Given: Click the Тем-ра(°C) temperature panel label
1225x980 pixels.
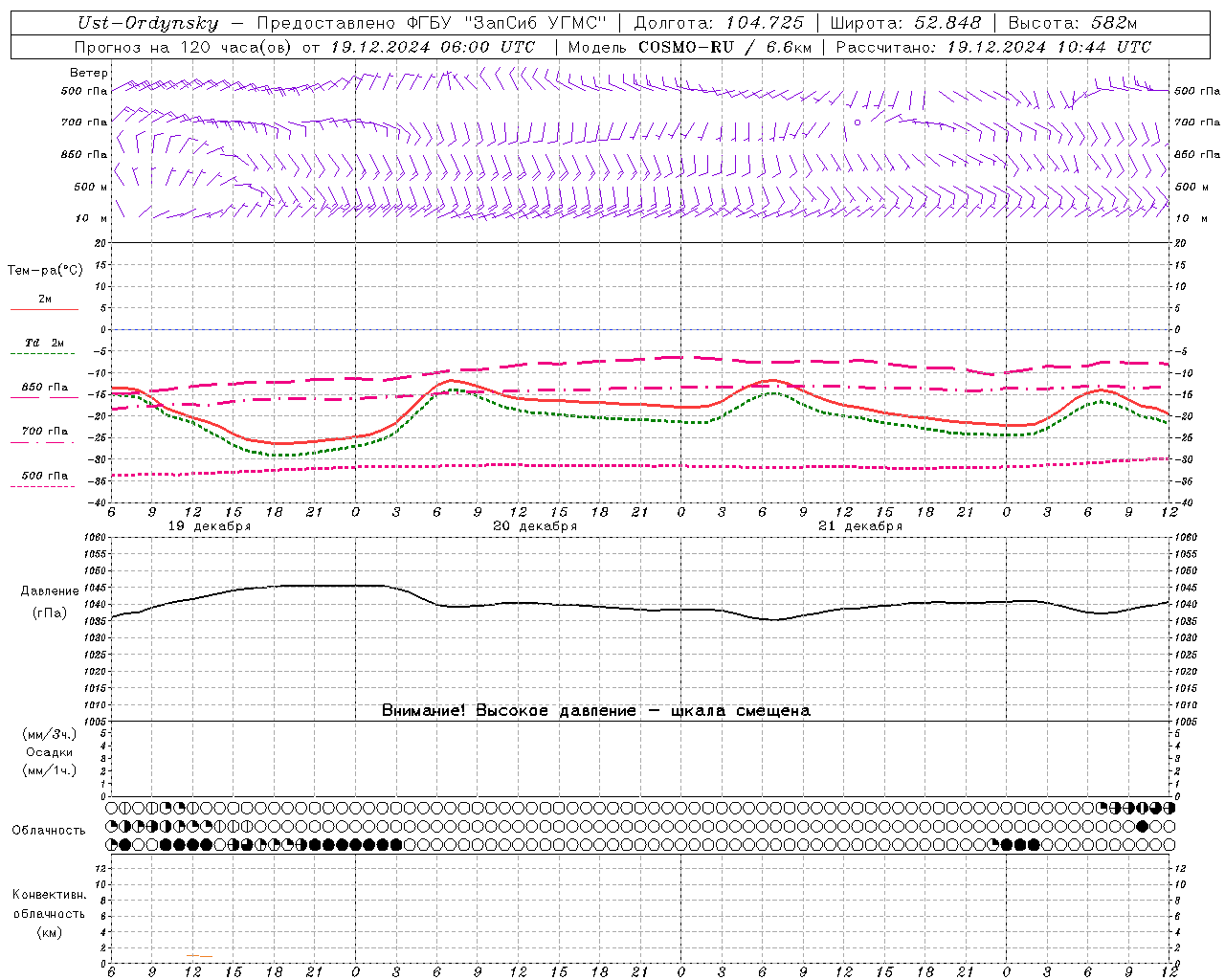Looking at the screenshot, I should [45, 271].
